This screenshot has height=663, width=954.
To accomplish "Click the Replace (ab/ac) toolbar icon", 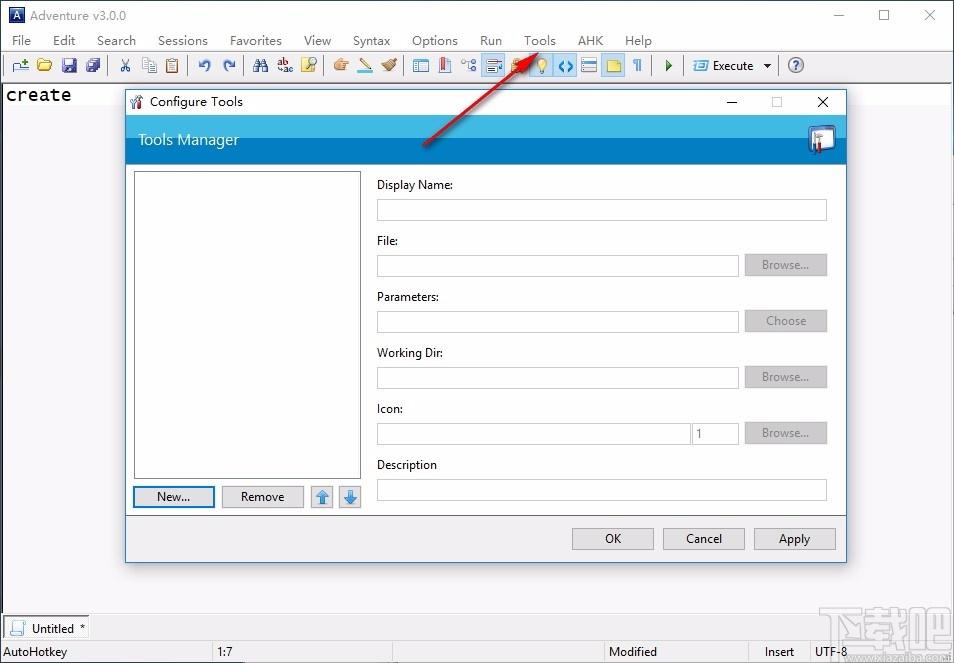I will click(x=285, y=65).
